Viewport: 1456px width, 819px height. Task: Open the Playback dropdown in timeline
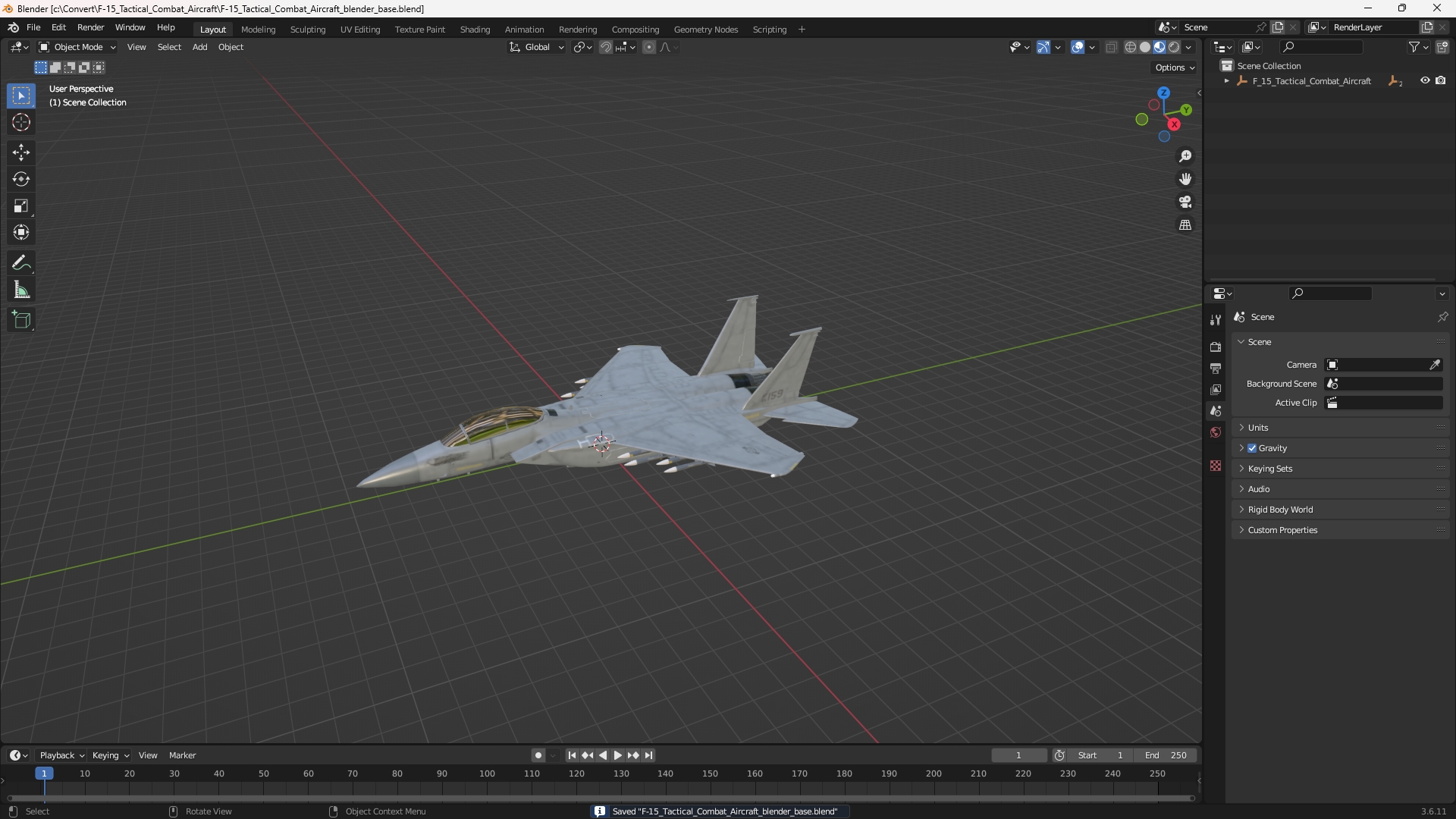coord(61,755)
